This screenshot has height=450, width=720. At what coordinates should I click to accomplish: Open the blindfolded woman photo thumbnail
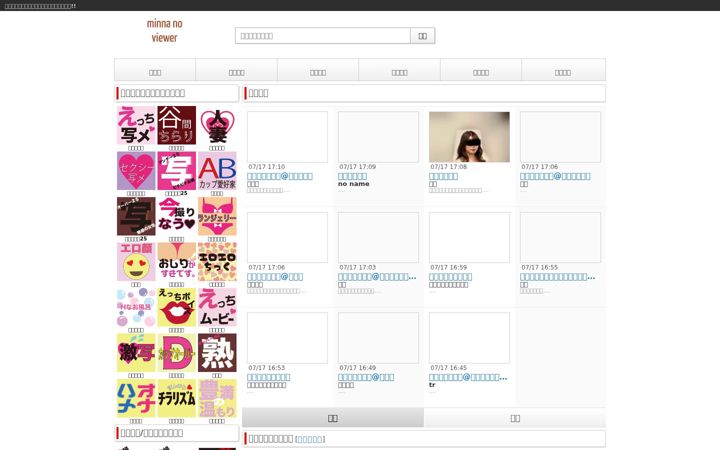(469, 137)
